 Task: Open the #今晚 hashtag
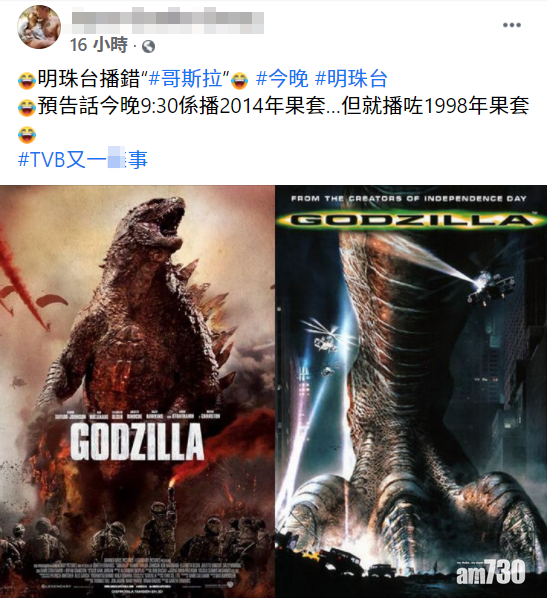(x=282, y=79)
